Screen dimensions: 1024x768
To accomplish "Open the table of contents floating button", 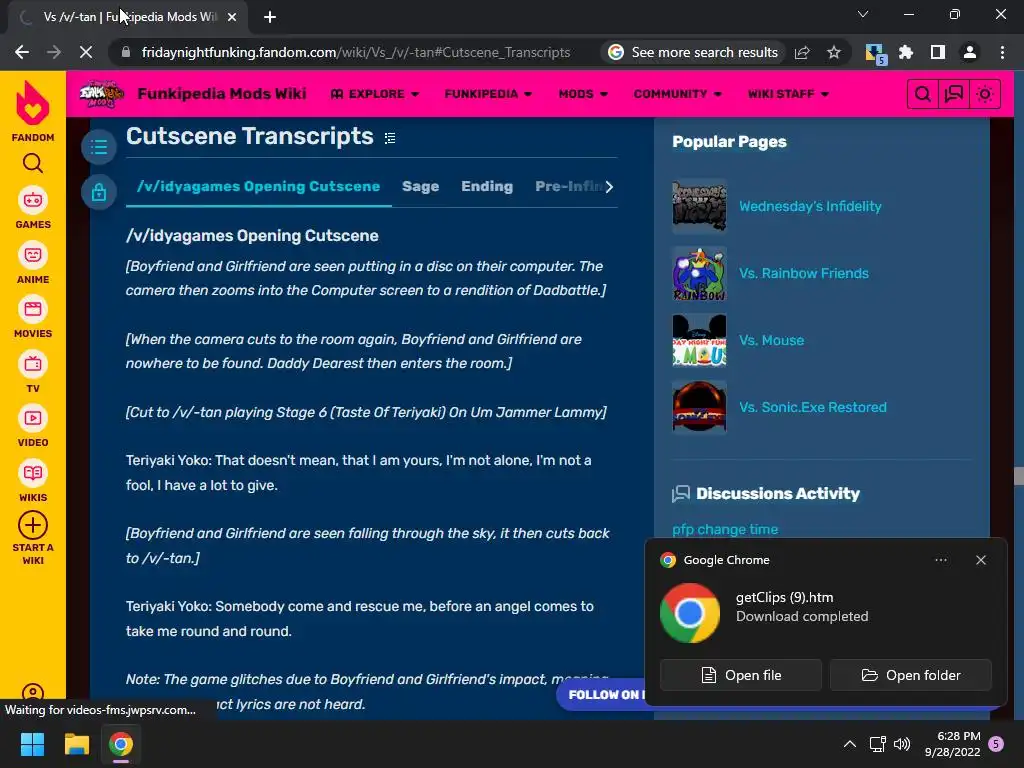I will point(99,147).
